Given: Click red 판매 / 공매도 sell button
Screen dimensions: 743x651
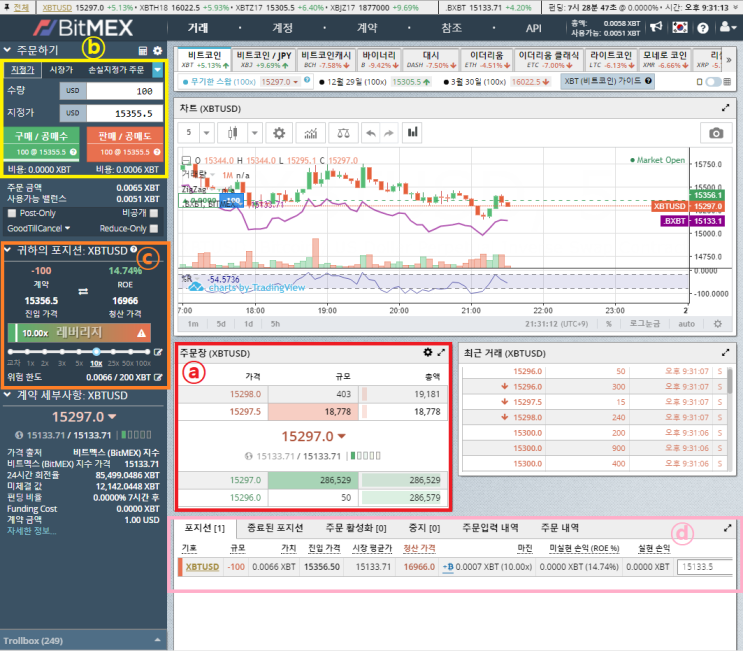Looking at the screenshot, I should (125, 144).
